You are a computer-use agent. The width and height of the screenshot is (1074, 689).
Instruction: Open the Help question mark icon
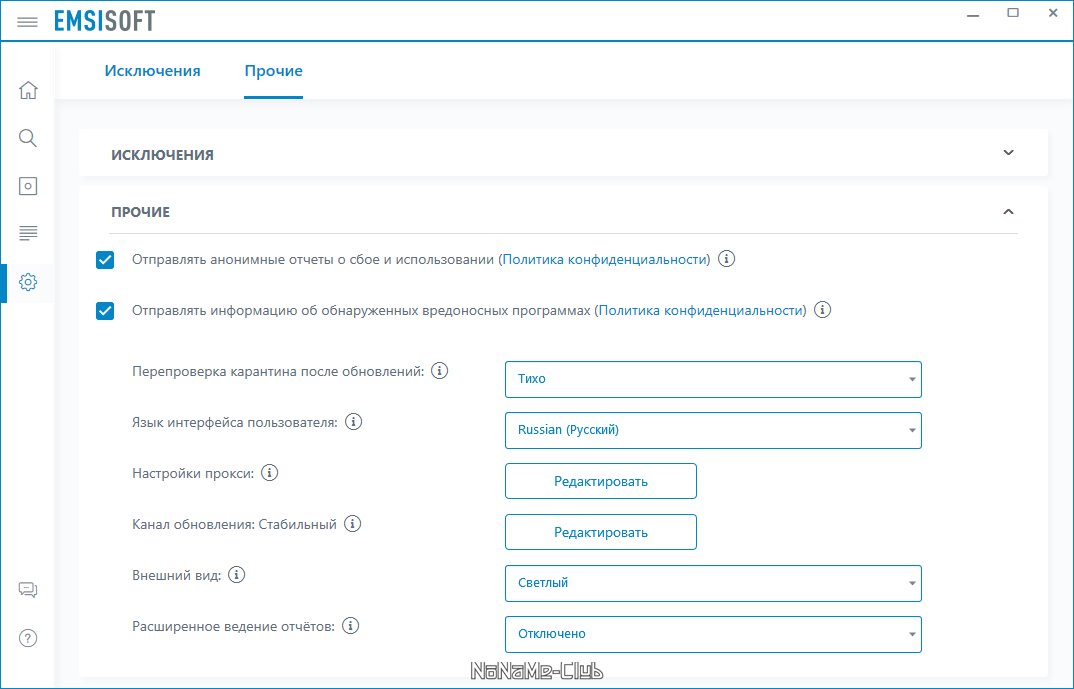(x=28, y=638)
